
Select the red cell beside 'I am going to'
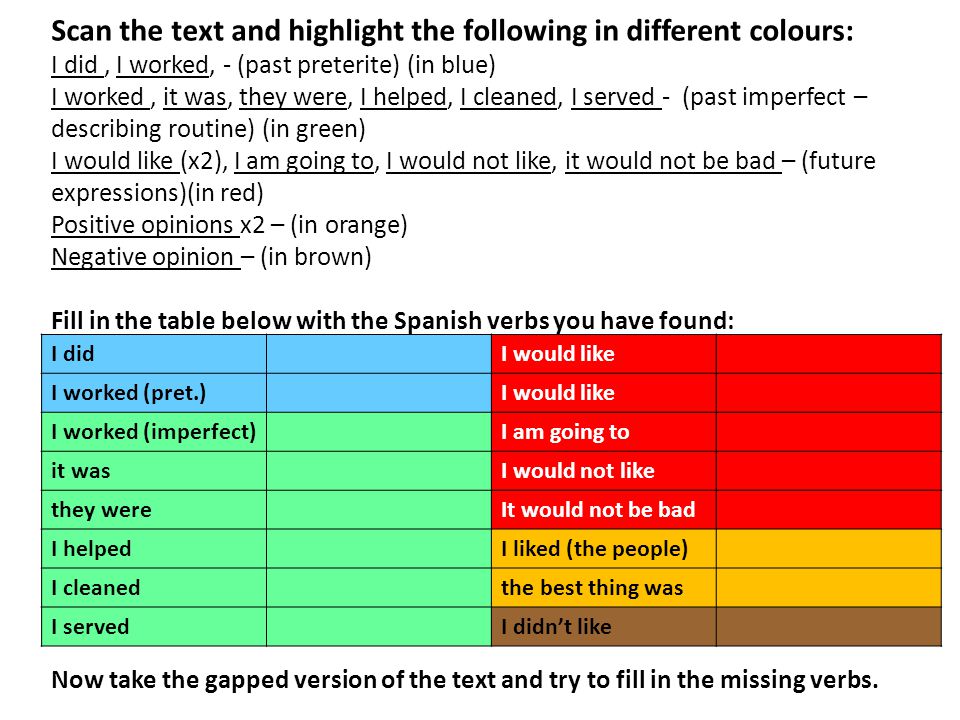pos(828,432)
